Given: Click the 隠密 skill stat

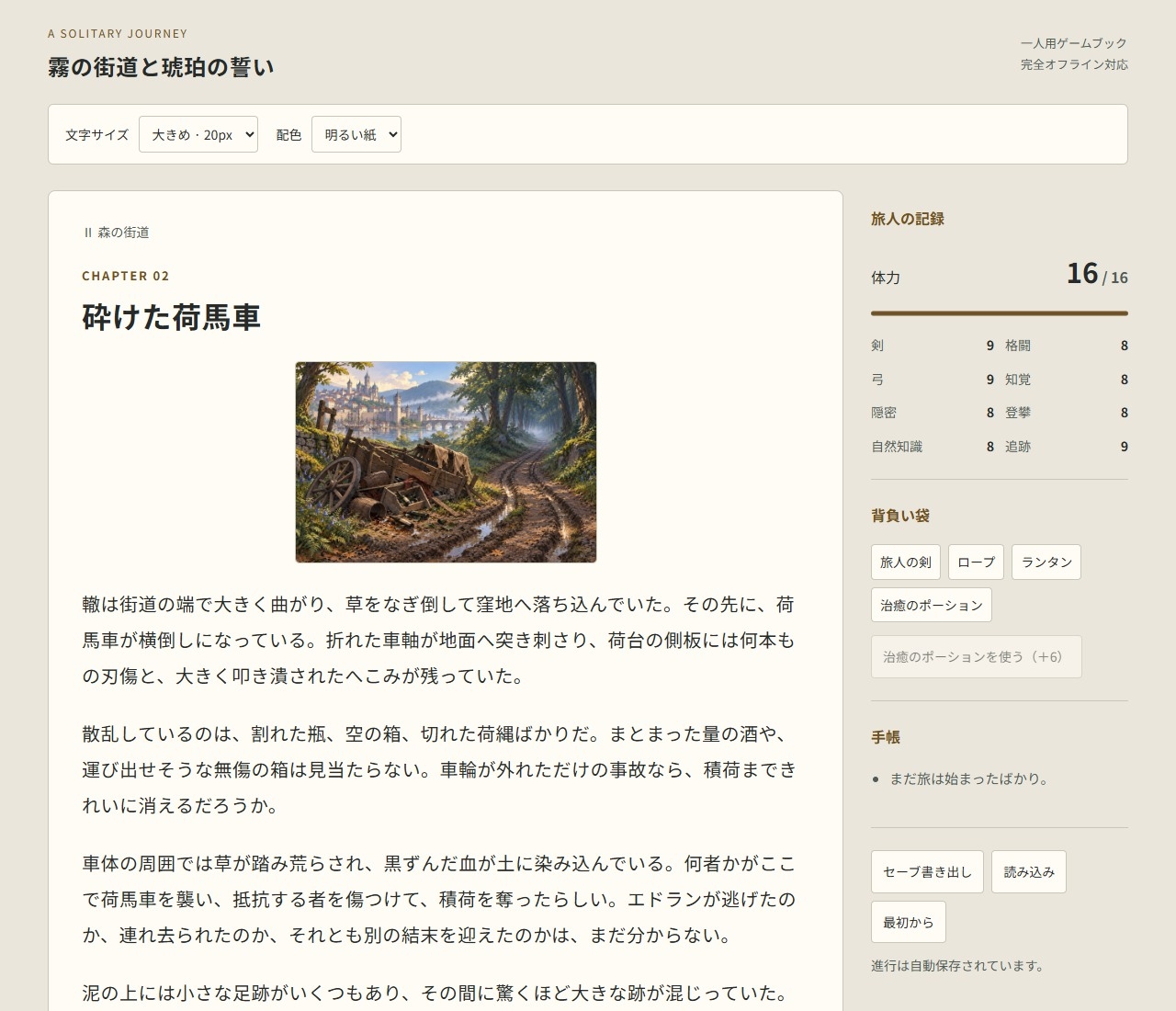Looking at the screenshot, I should point(933,413).
